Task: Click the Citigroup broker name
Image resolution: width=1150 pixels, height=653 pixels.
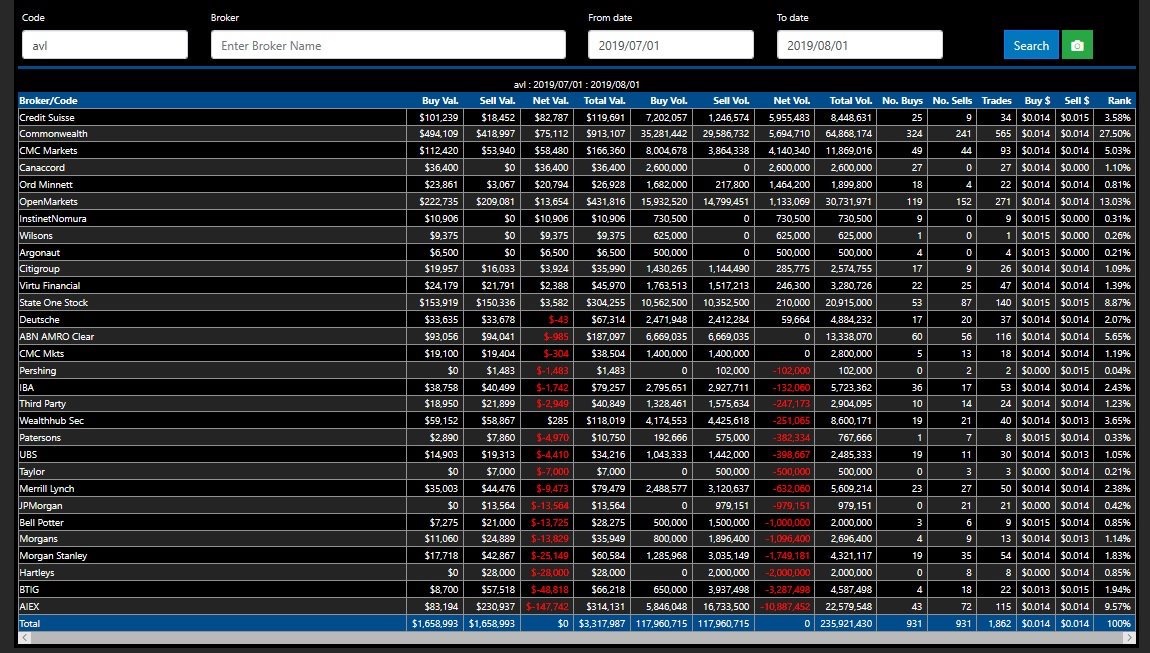Action: point(40,269)
